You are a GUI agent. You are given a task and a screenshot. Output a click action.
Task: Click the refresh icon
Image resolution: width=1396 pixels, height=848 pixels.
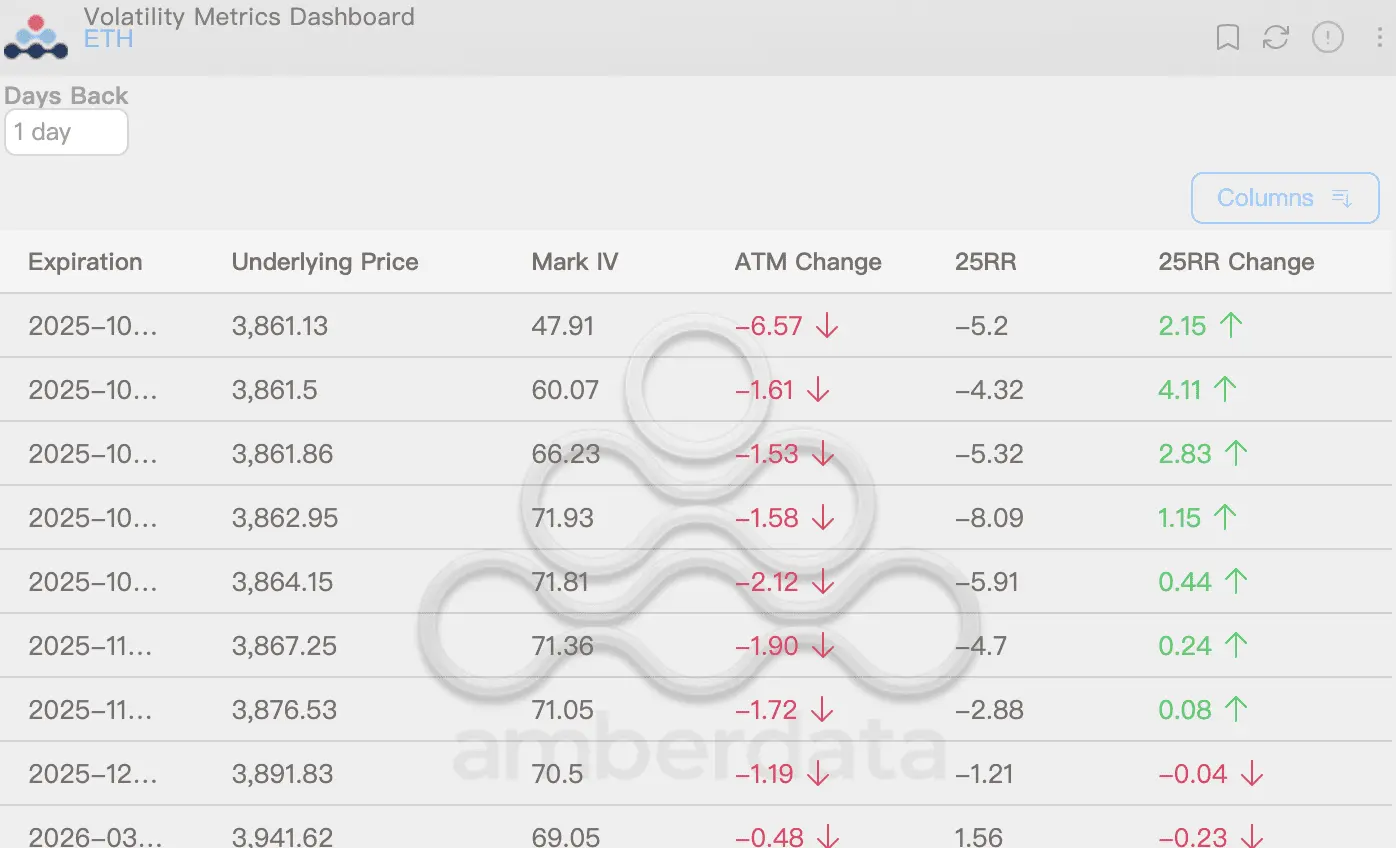coord(1276,38)
